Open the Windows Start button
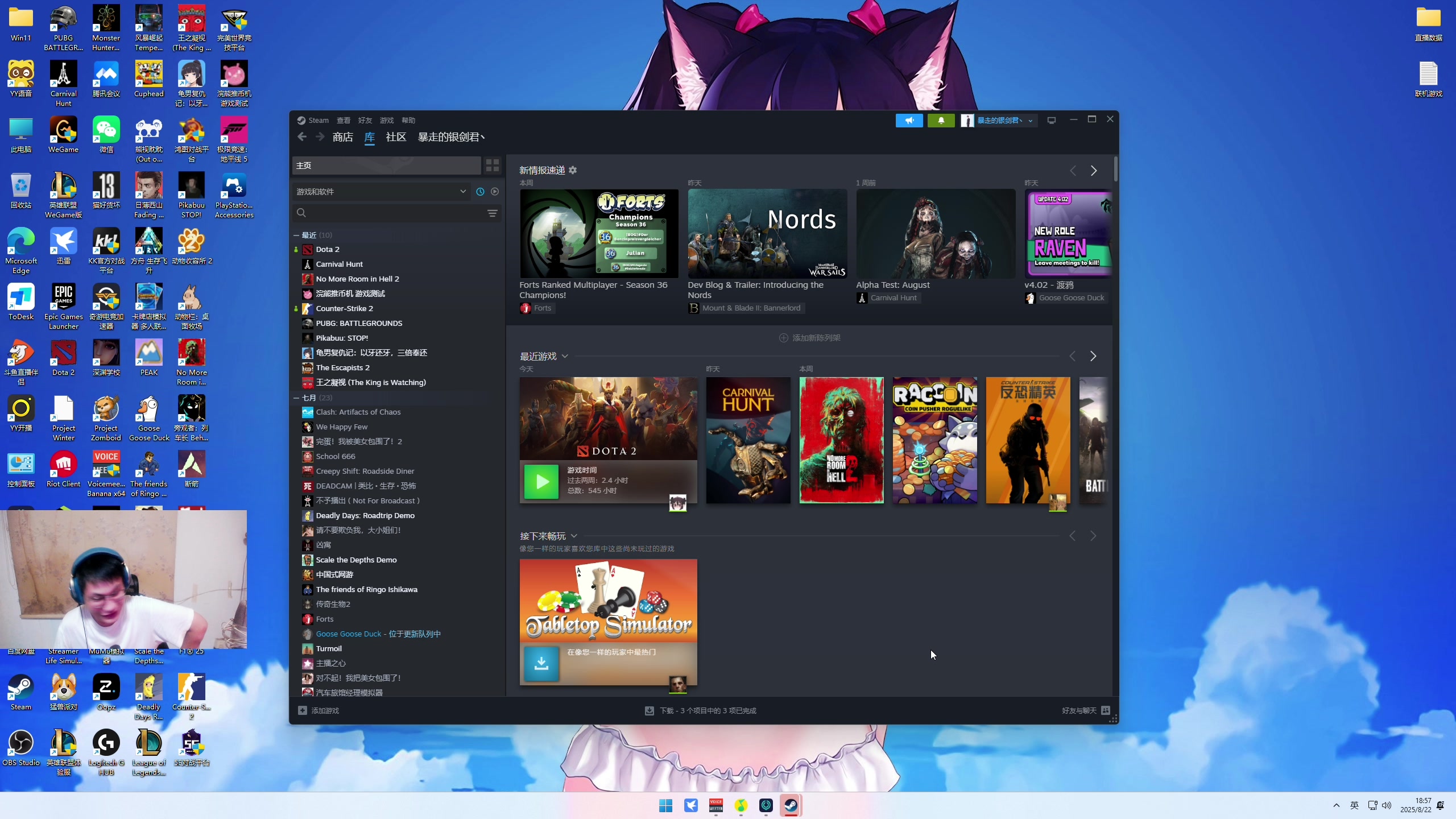1456x819 pixels. pos(665,805)
